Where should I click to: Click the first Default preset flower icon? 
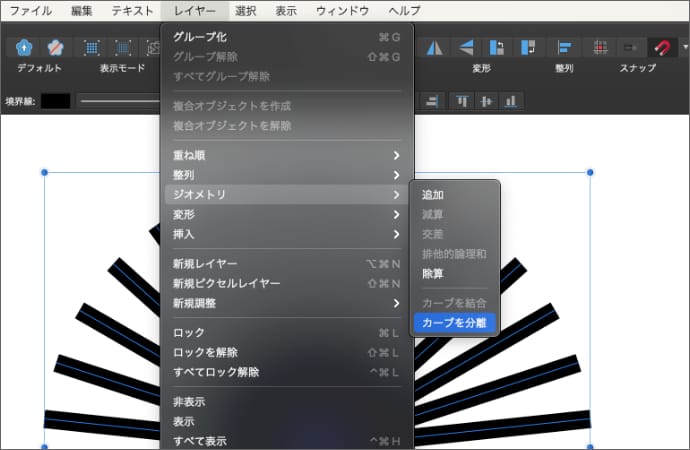click(24, 47)
